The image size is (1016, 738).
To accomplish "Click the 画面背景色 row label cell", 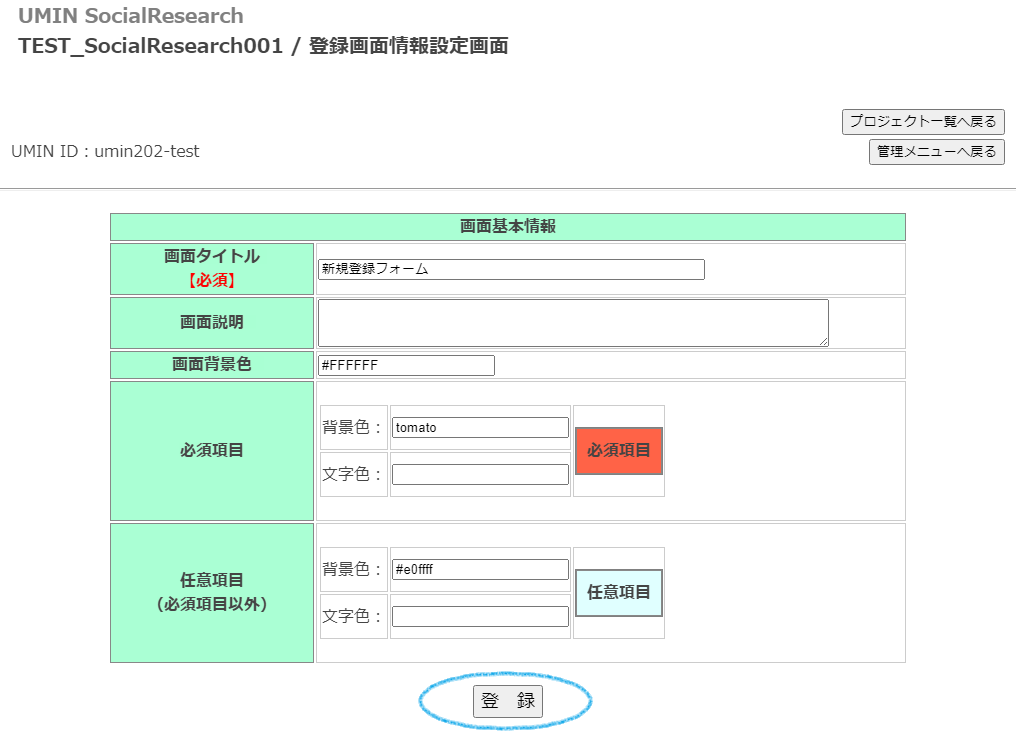I will 212,364.
